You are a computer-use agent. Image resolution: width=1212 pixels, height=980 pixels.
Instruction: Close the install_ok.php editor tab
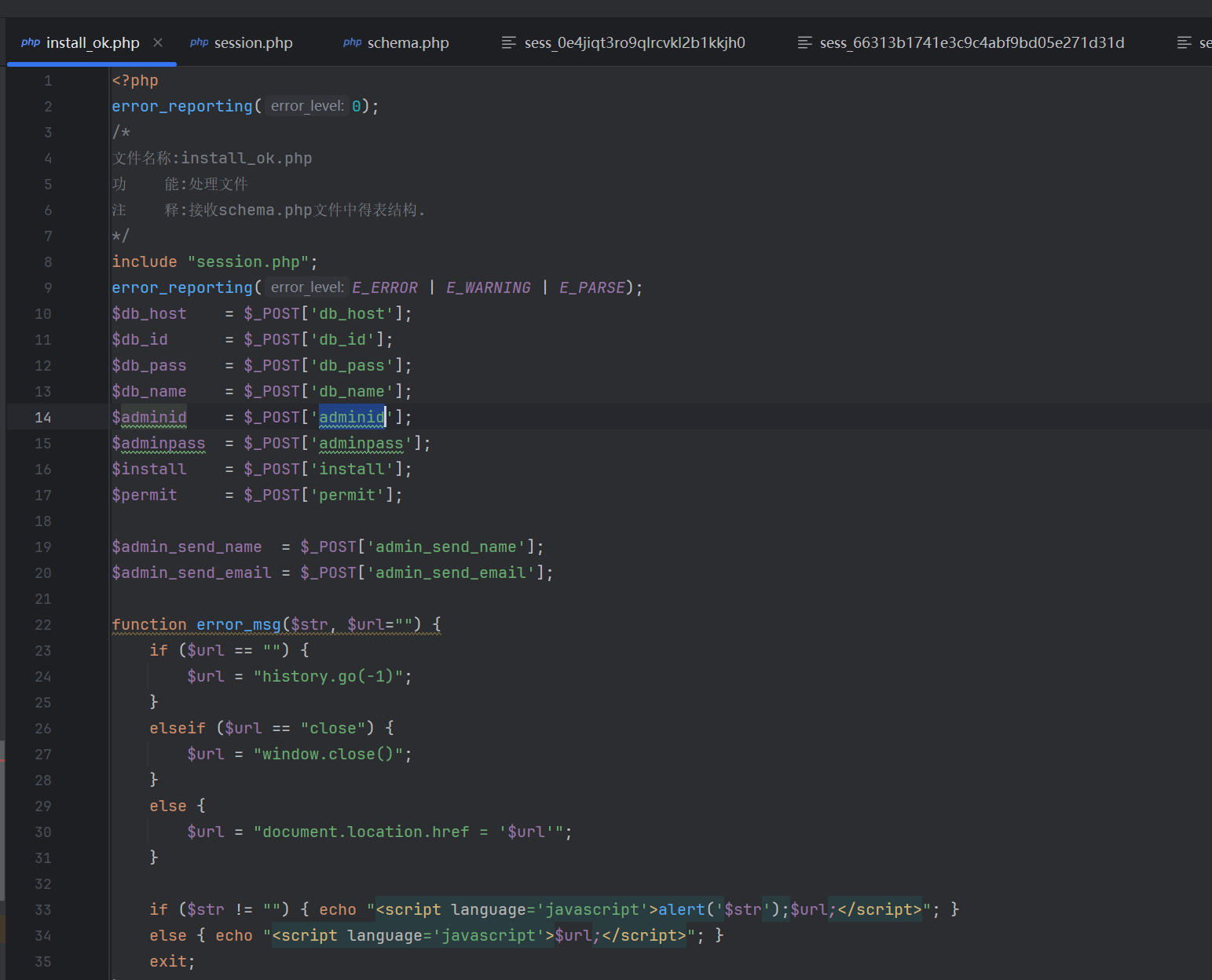pos(158,42)
